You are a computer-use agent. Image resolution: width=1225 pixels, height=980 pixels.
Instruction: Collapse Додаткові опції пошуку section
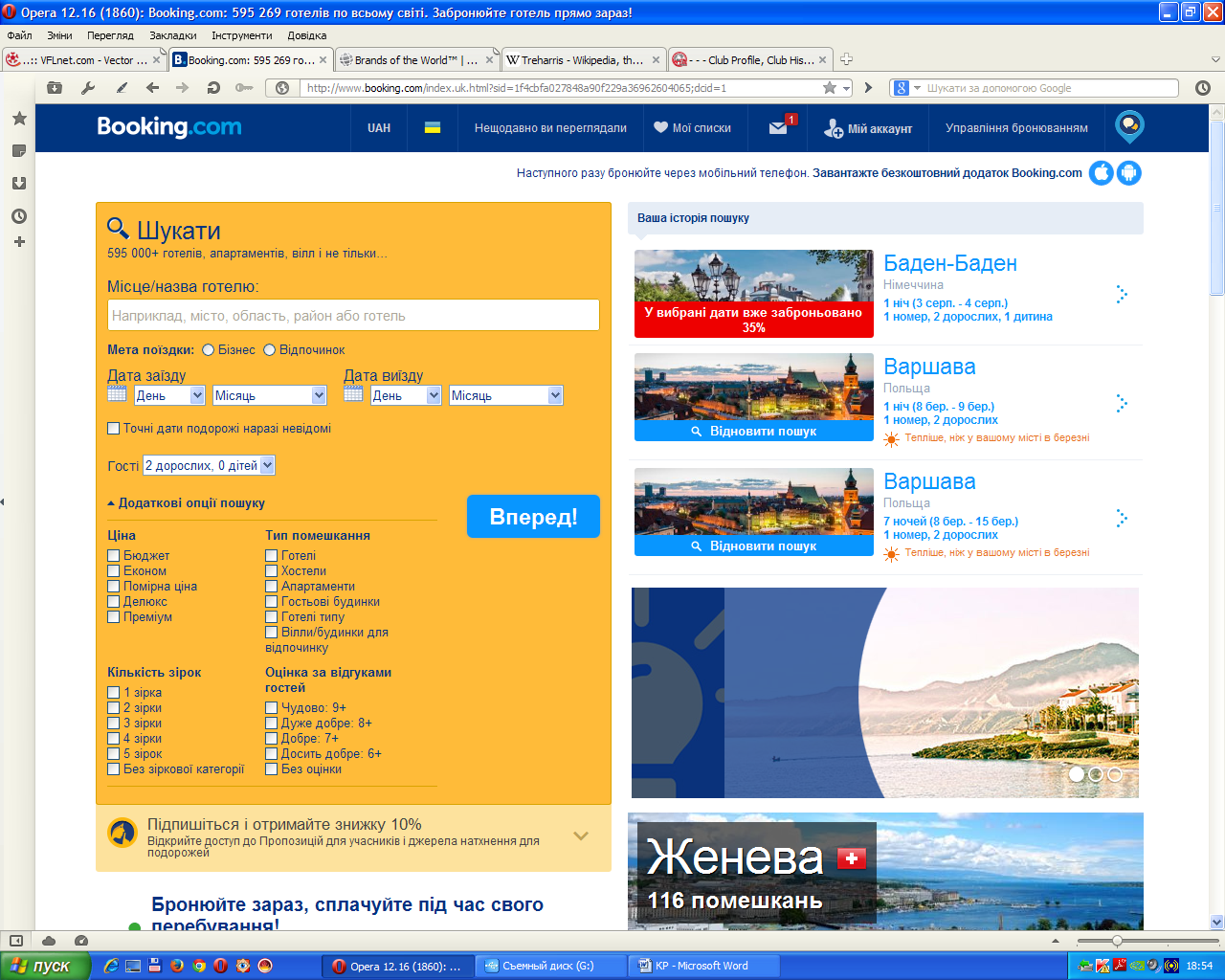[x=186, y=502]
